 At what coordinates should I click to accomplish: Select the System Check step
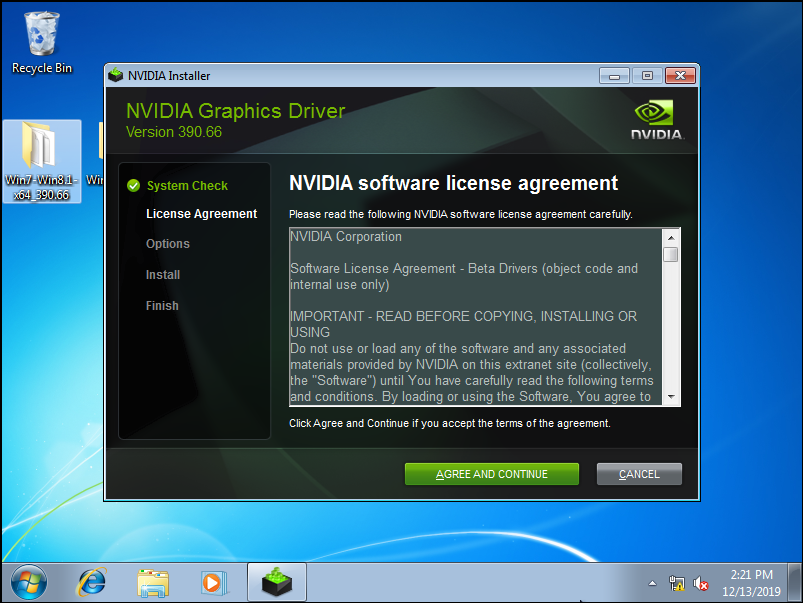187,185
